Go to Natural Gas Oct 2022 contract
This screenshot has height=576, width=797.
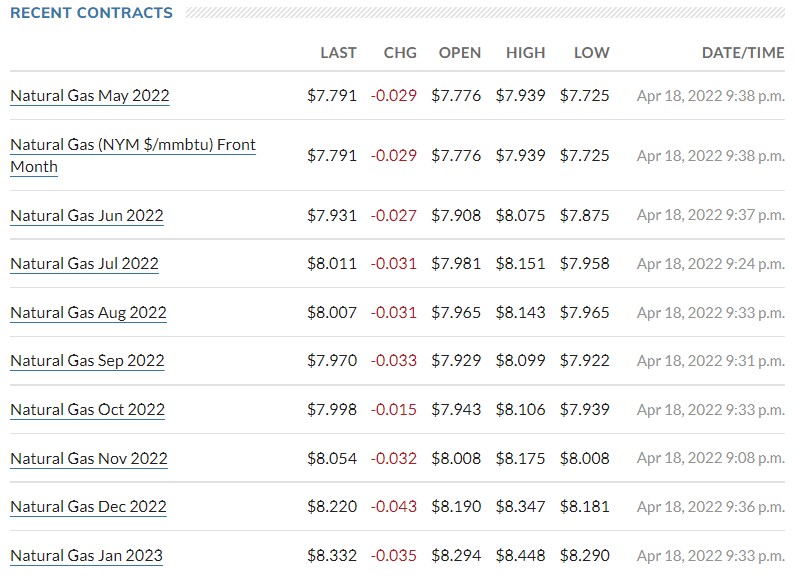[87, 410]
